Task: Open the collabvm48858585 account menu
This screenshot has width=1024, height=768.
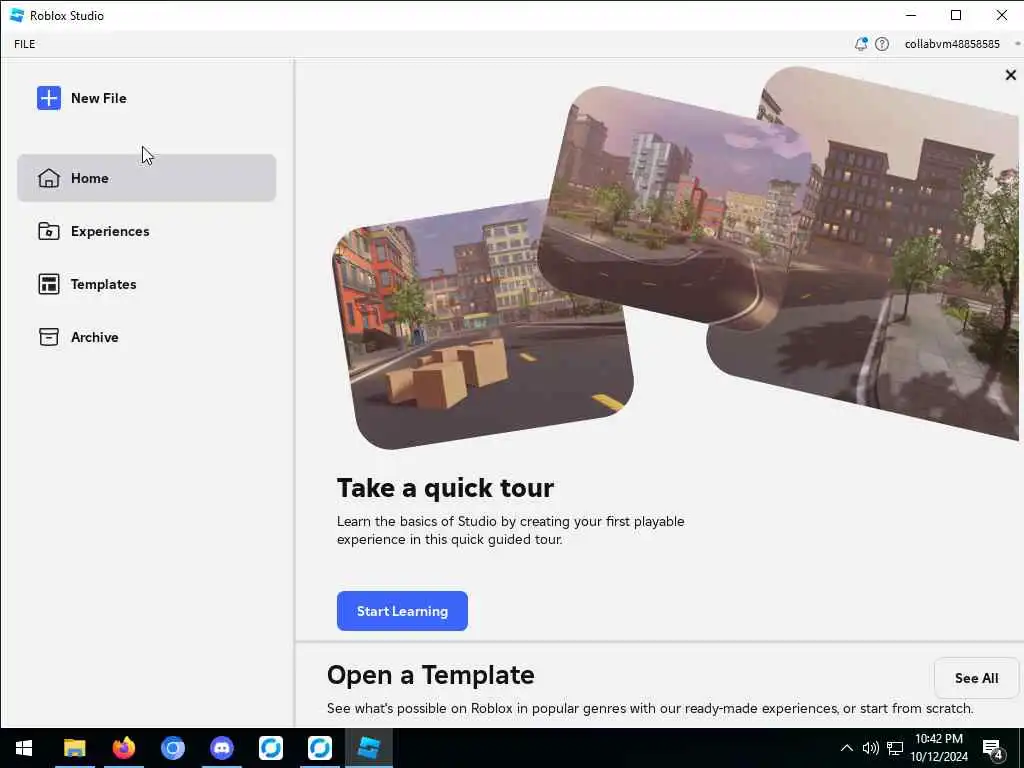Action: tap(952, 44)
